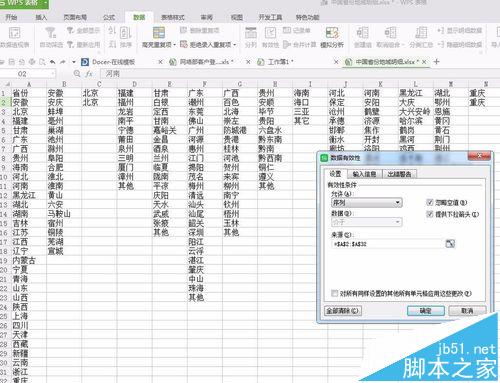Viewport: 500px width, 383px height.
Task: Select cell containing 嘉峪关
Action: point(170,130)
